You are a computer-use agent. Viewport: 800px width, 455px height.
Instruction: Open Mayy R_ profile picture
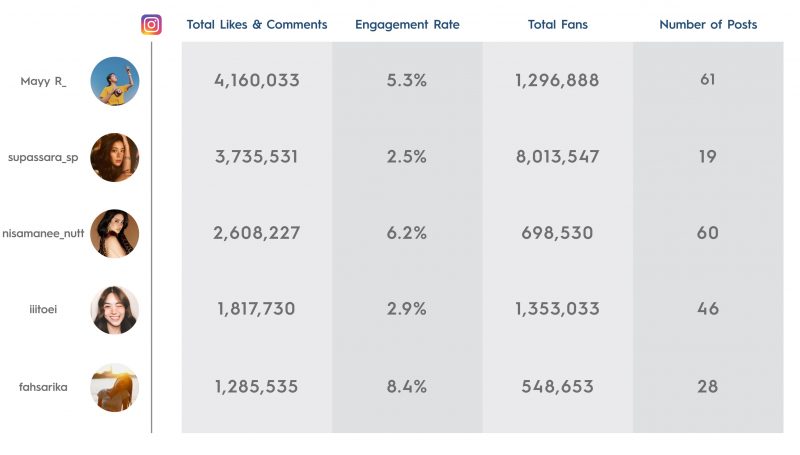coord(115,81)
